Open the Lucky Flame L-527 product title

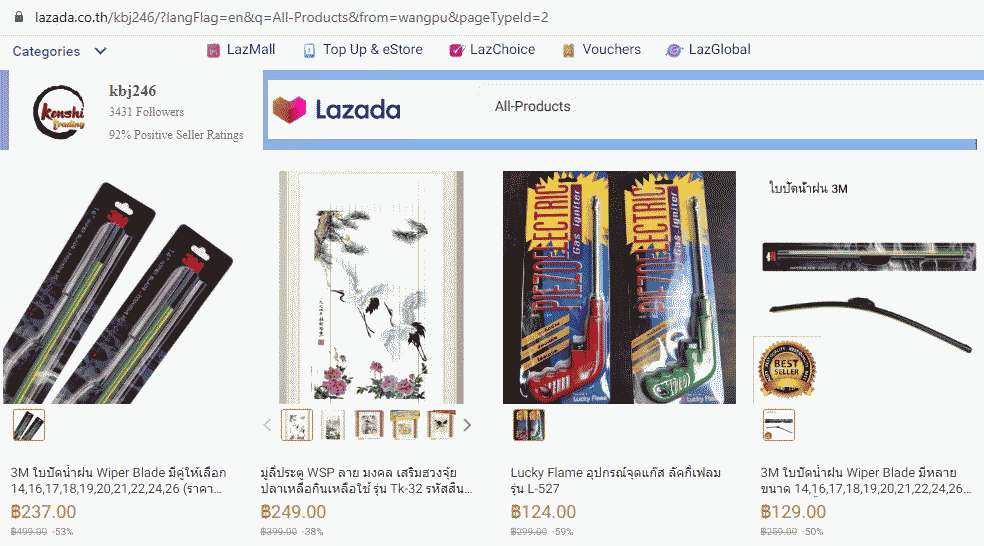pos(616,481)
